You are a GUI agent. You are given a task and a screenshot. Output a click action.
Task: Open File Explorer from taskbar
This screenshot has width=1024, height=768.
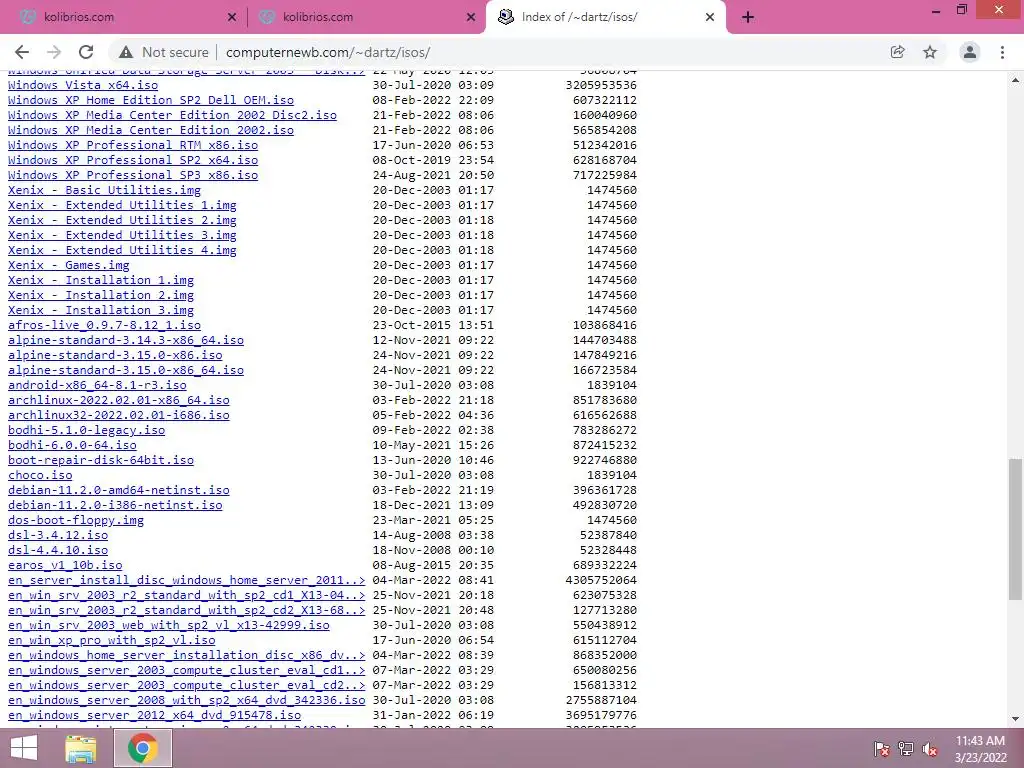pos(81,748)
